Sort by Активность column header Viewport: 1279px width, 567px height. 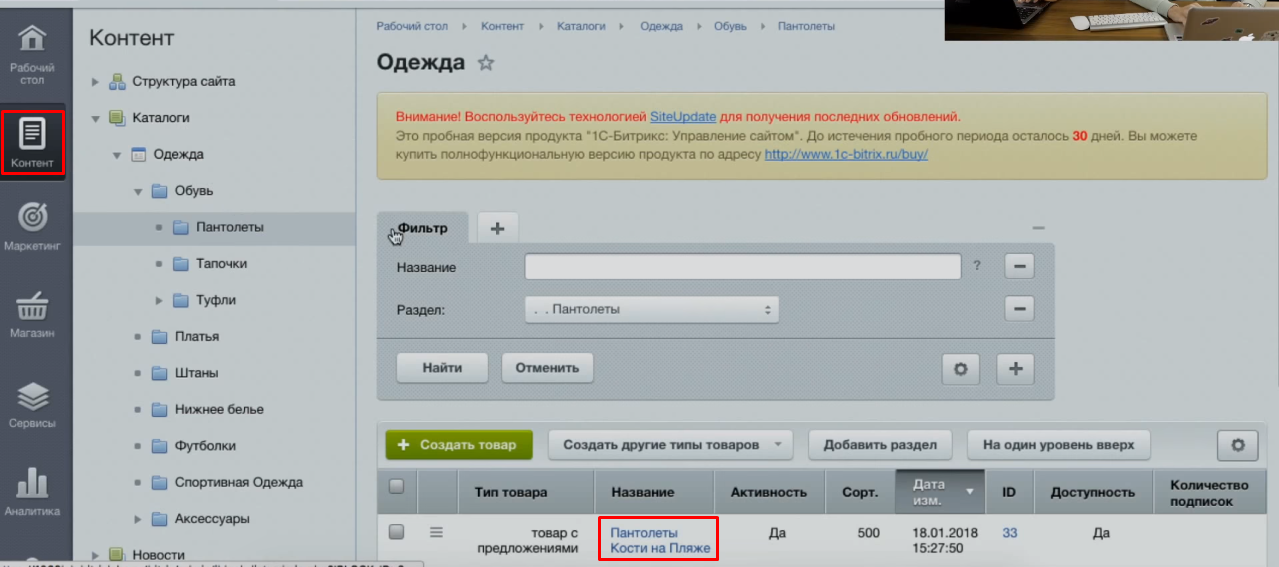click(x=769, y=492)
